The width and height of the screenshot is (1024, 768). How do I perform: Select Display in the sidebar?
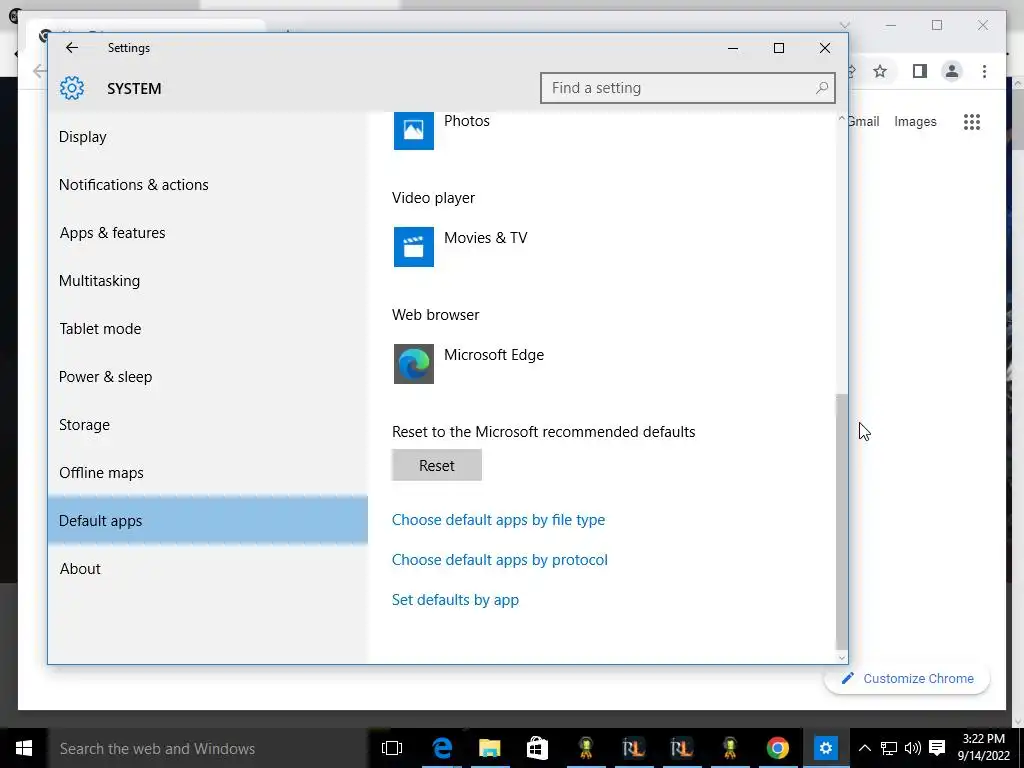click(x=208, y=137)
